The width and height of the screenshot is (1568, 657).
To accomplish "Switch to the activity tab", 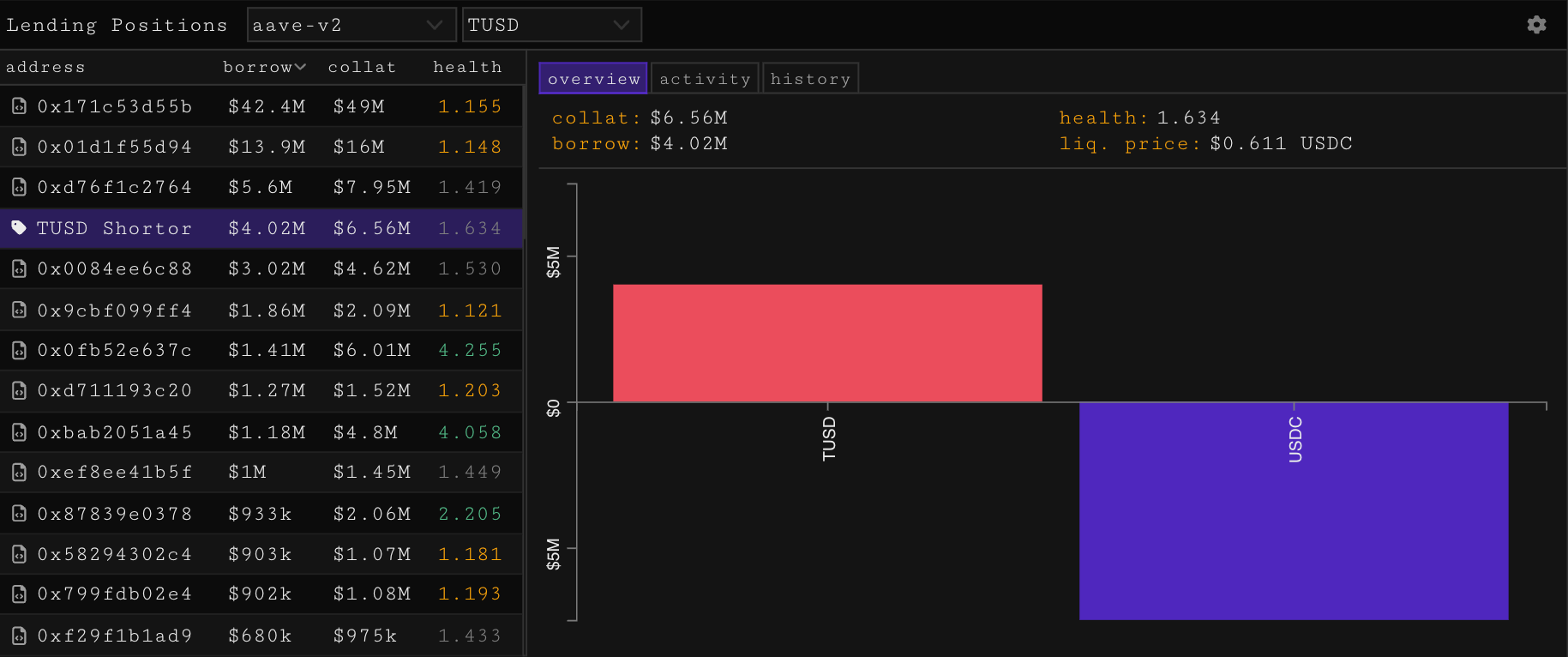I will [x=705, y=79].
